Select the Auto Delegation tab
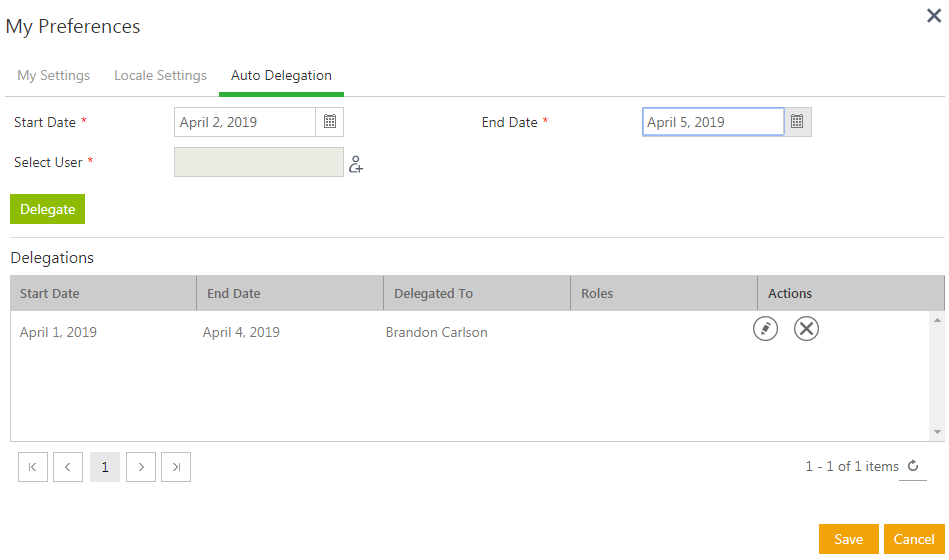The height and width of the screenshot is (560, 949). click(x=281, y=76)
